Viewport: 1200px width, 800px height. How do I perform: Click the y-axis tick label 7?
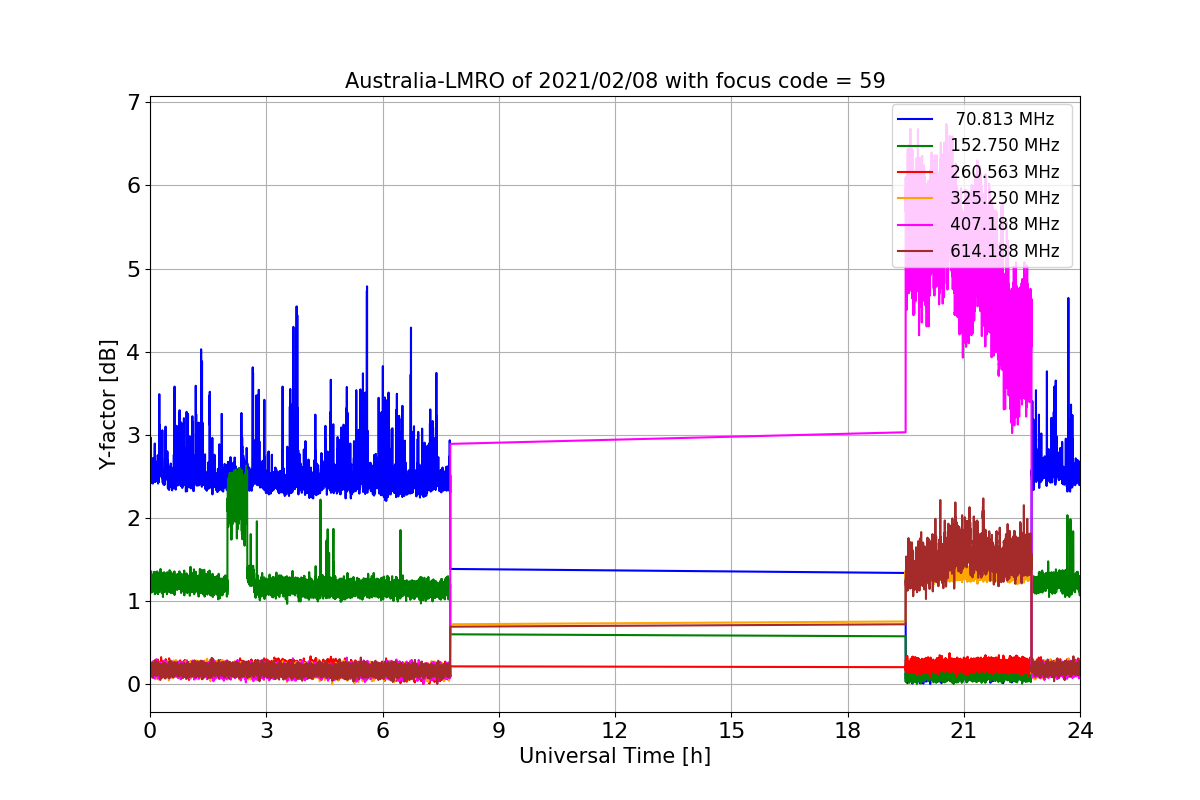[x=133, y=102]
